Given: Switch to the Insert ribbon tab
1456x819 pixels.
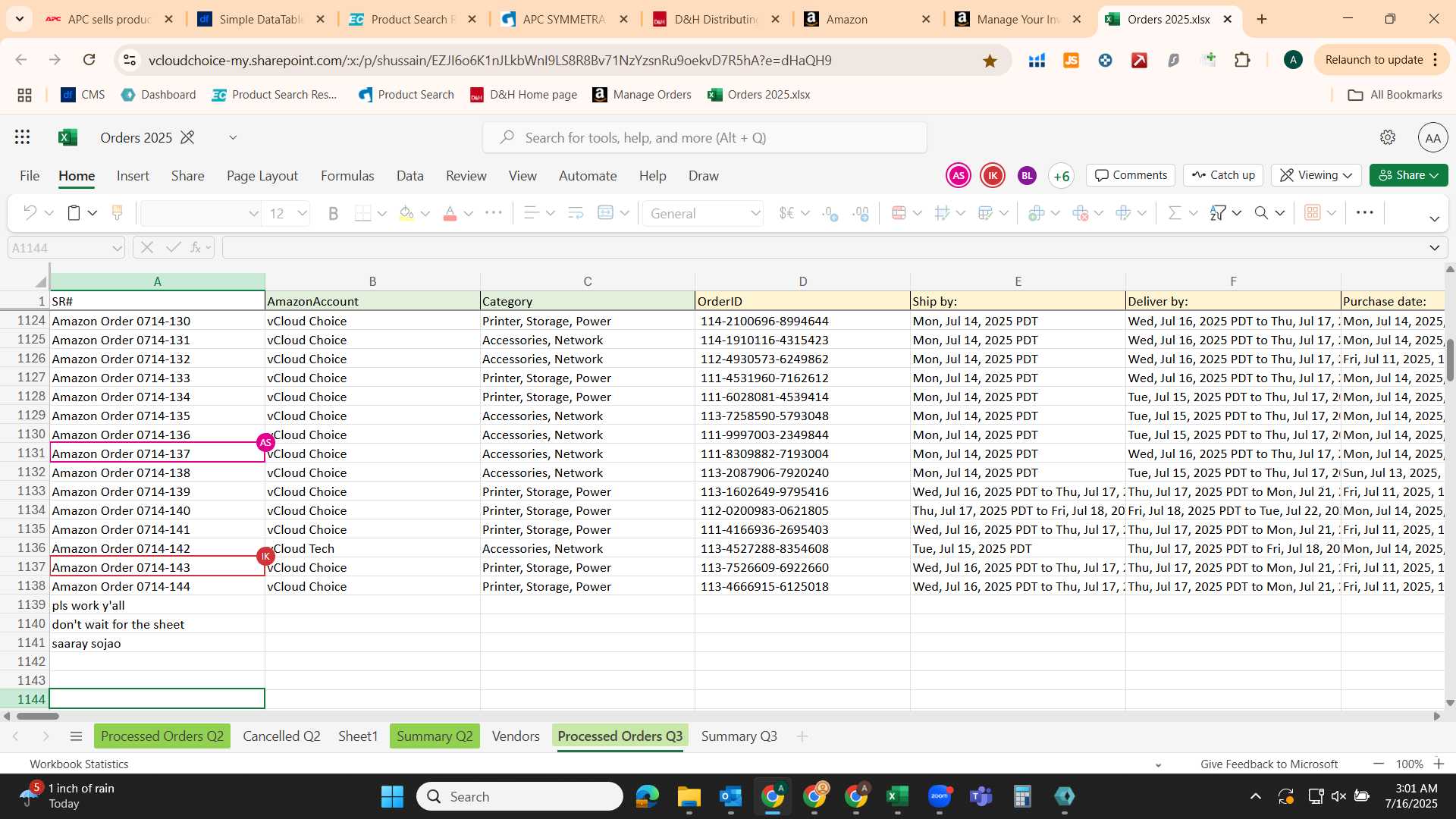Looking at the screenshot, I should pos(133,175).
